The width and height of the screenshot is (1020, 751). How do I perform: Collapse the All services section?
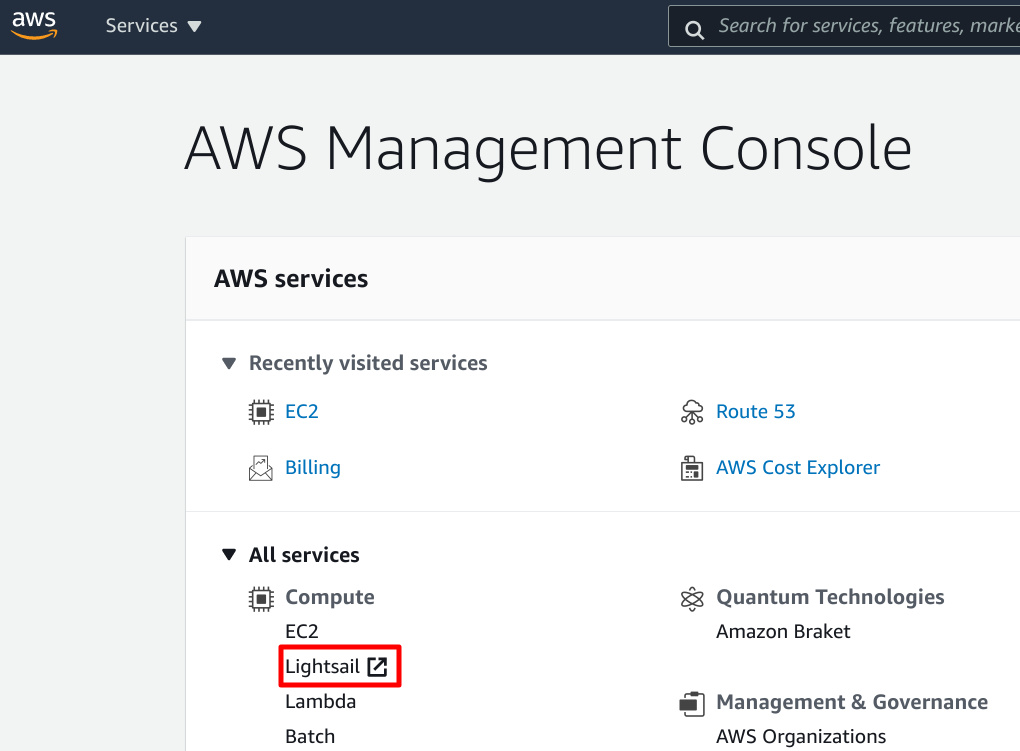click(x=229, y=554)
